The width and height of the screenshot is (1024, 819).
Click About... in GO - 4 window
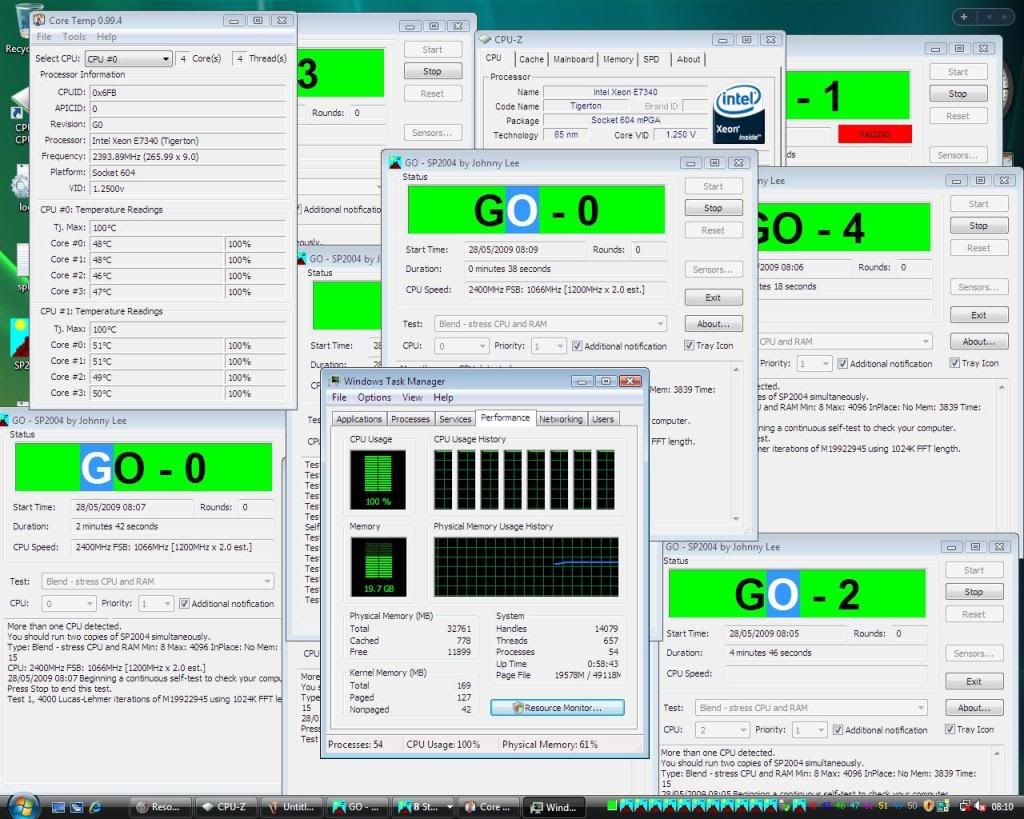(x=978, y=341)
